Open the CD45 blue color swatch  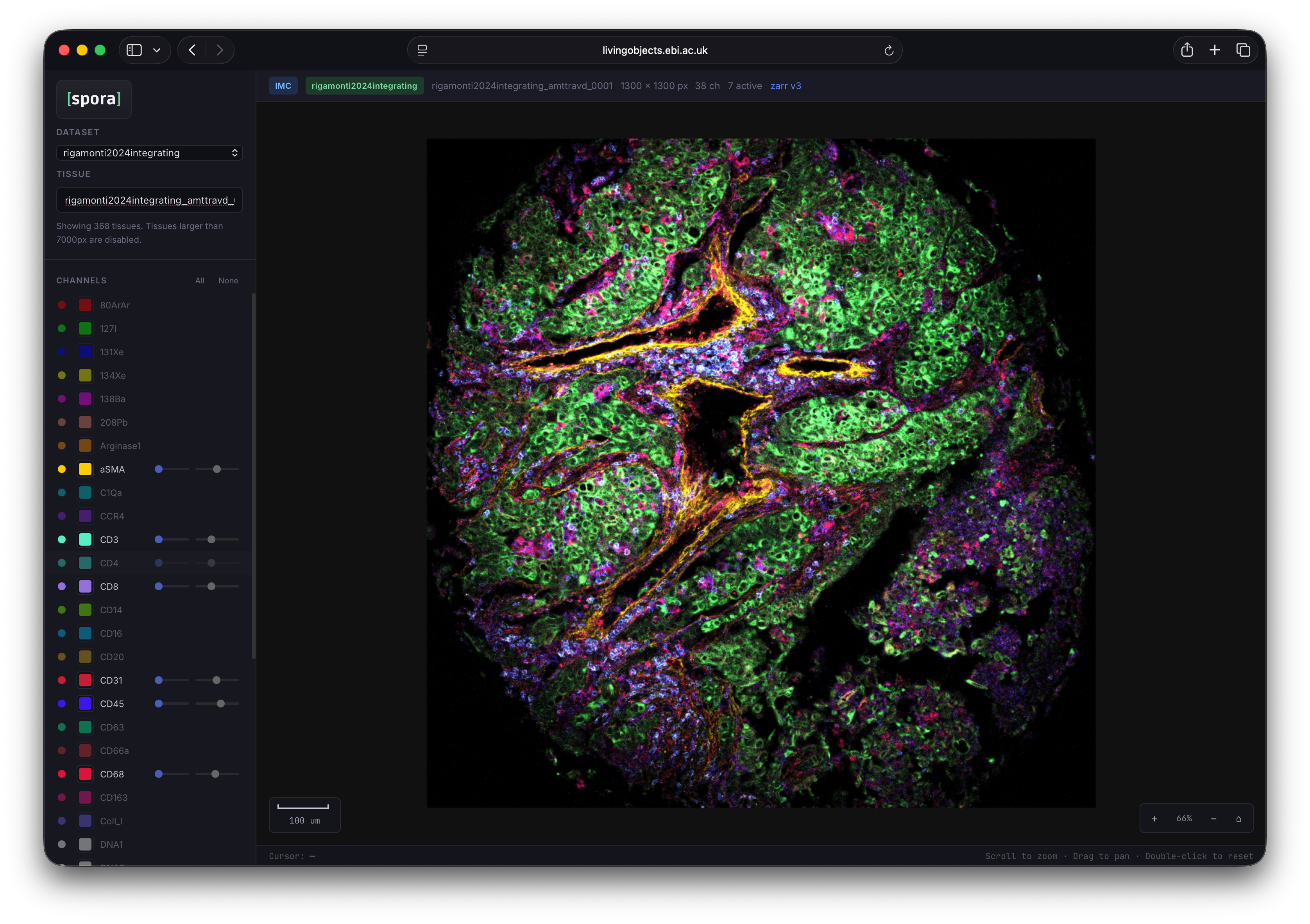[85, 704]
